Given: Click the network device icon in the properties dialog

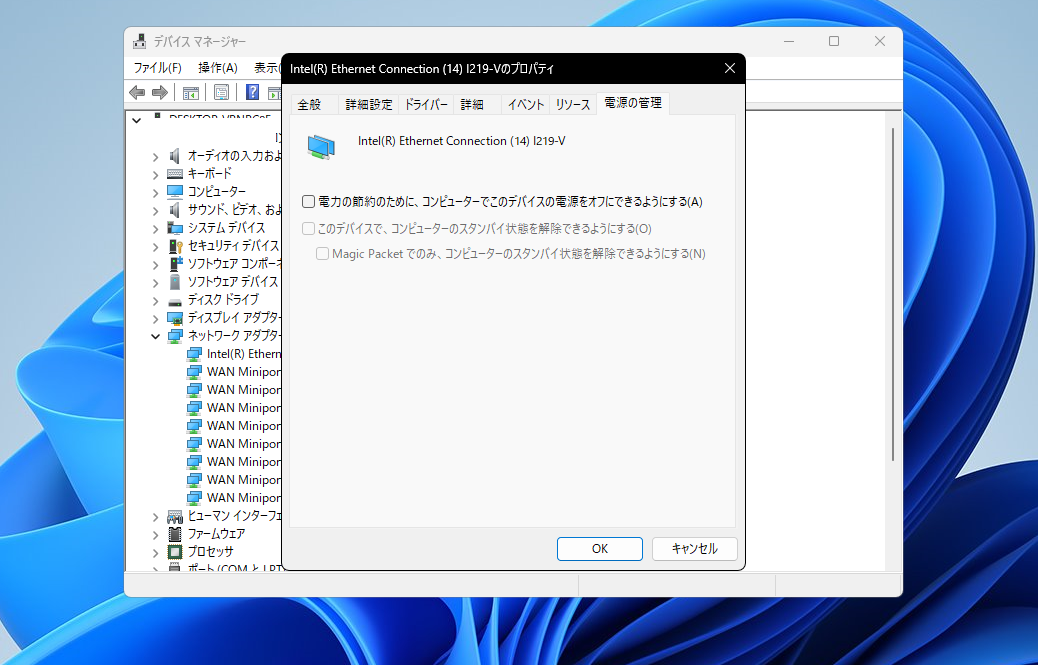Looking at the screenshot, I should click(321, 146).
